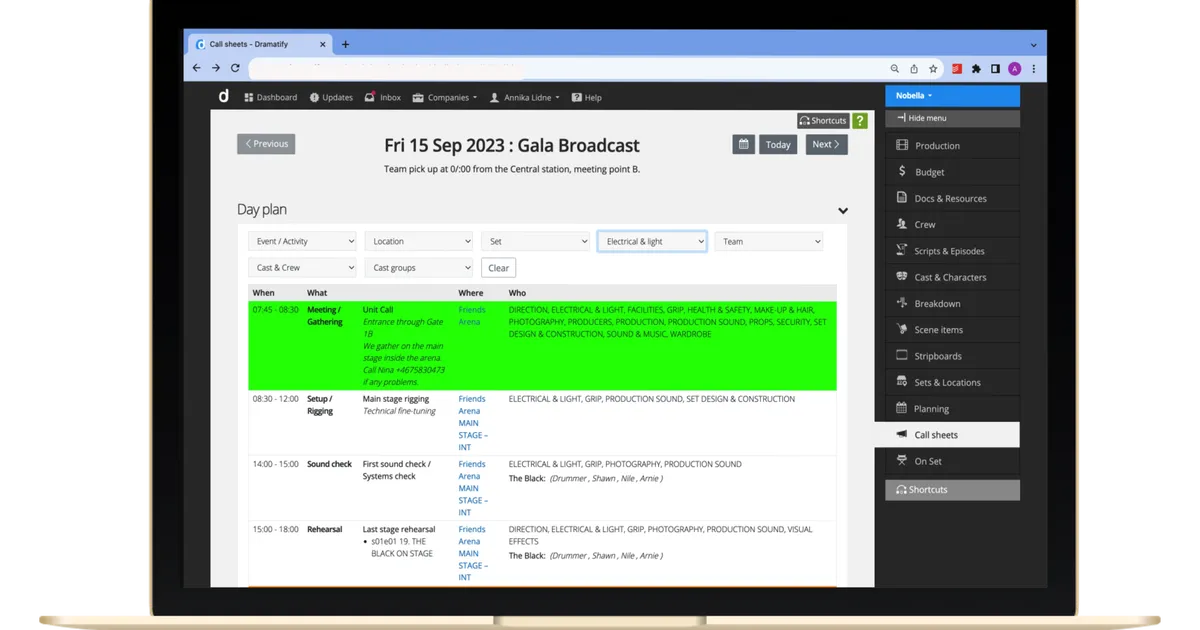
Task: Open the Location filter dropdown
Action: [419, 241]
